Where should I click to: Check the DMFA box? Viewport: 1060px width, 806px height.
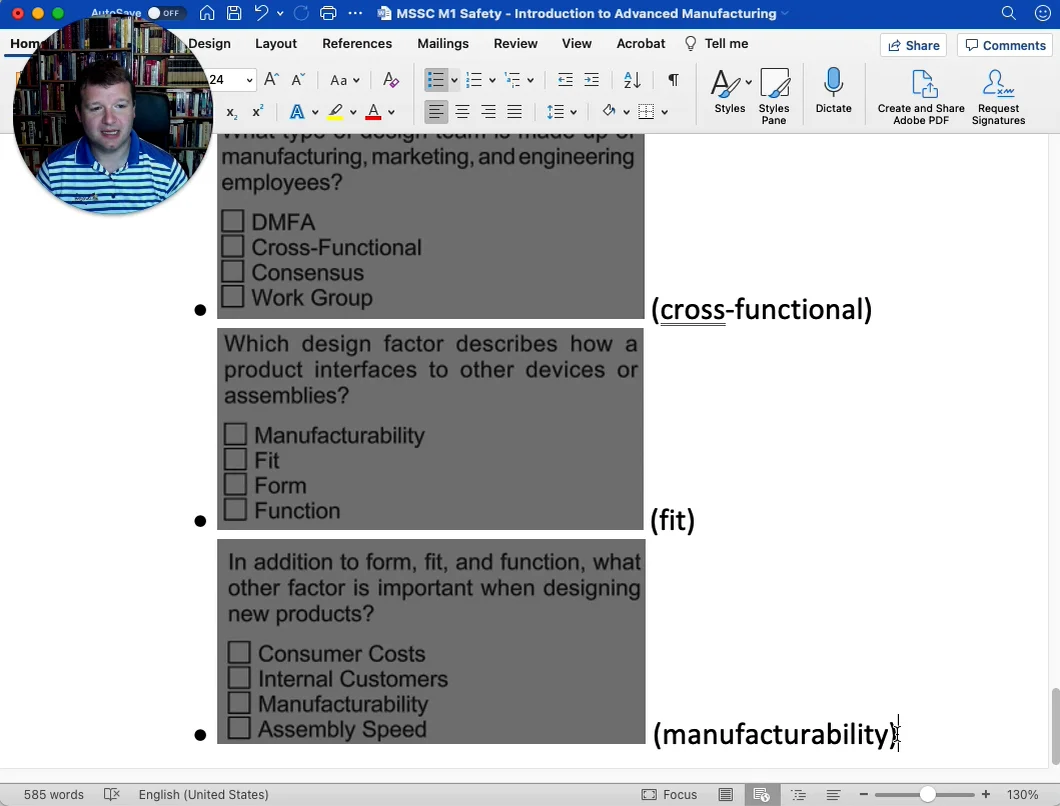[233, 220]
